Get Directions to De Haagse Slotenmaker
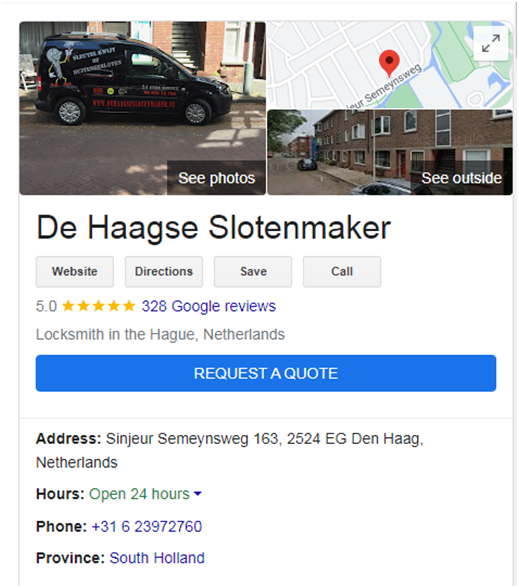Image resolution: width=519 pixels, height=588 pixels. point(164,272)
